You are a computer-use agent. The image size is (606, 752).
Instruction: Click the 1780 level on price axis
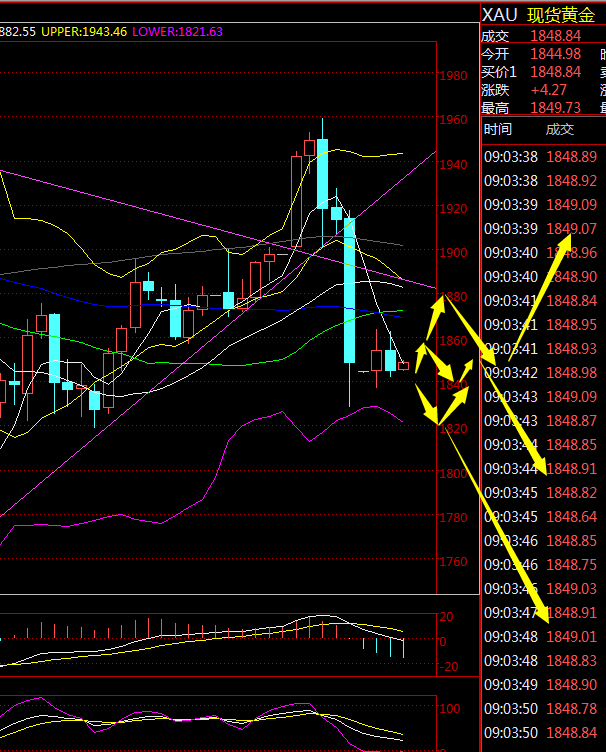click(453, 517)
